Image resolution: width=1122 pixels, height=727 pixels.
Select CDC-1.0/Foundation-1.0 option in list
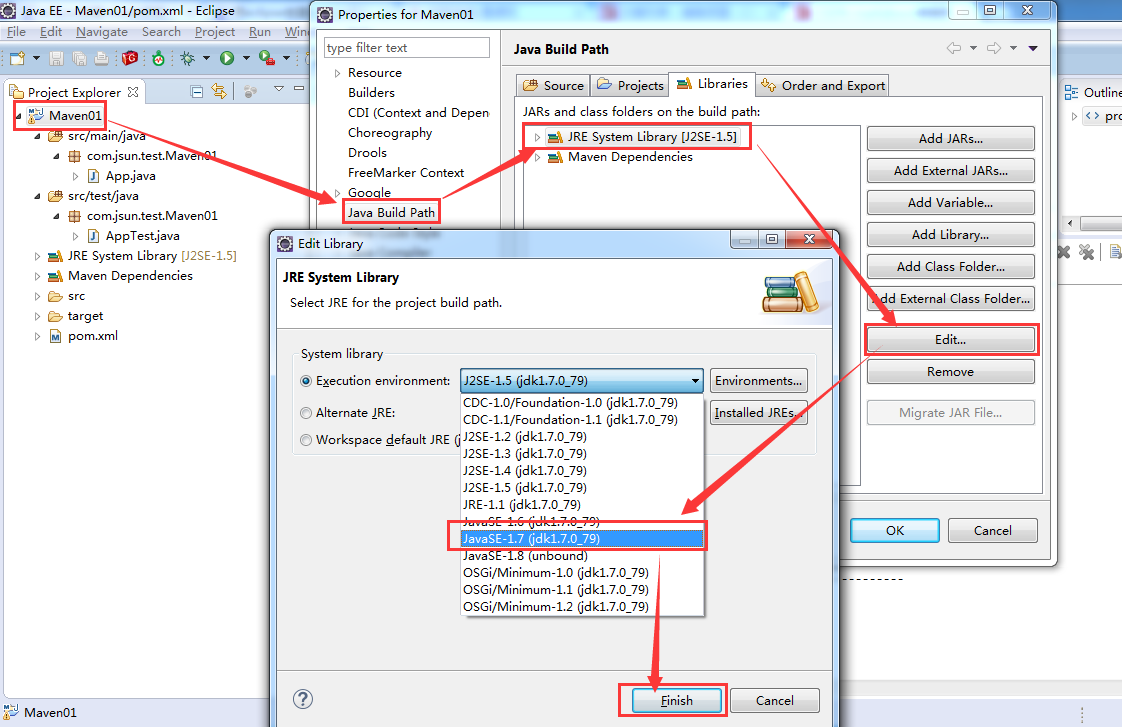point(582,403)
